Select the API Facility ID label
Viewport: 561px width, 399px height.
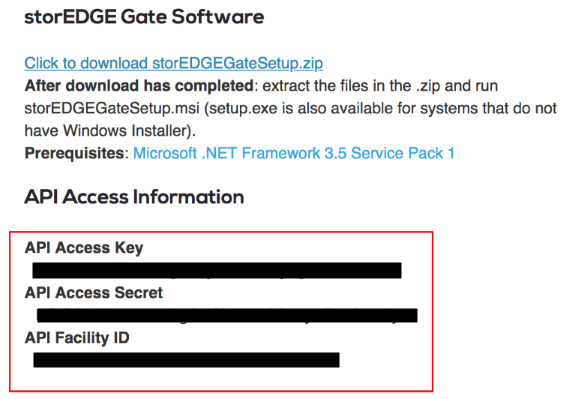(x=77, y=338)
